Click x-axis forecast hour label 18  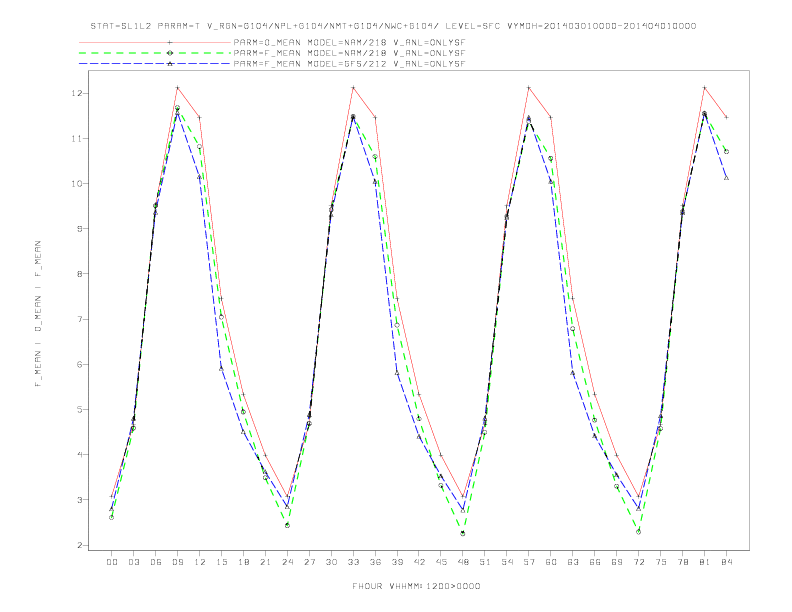(x=243, y=562)
